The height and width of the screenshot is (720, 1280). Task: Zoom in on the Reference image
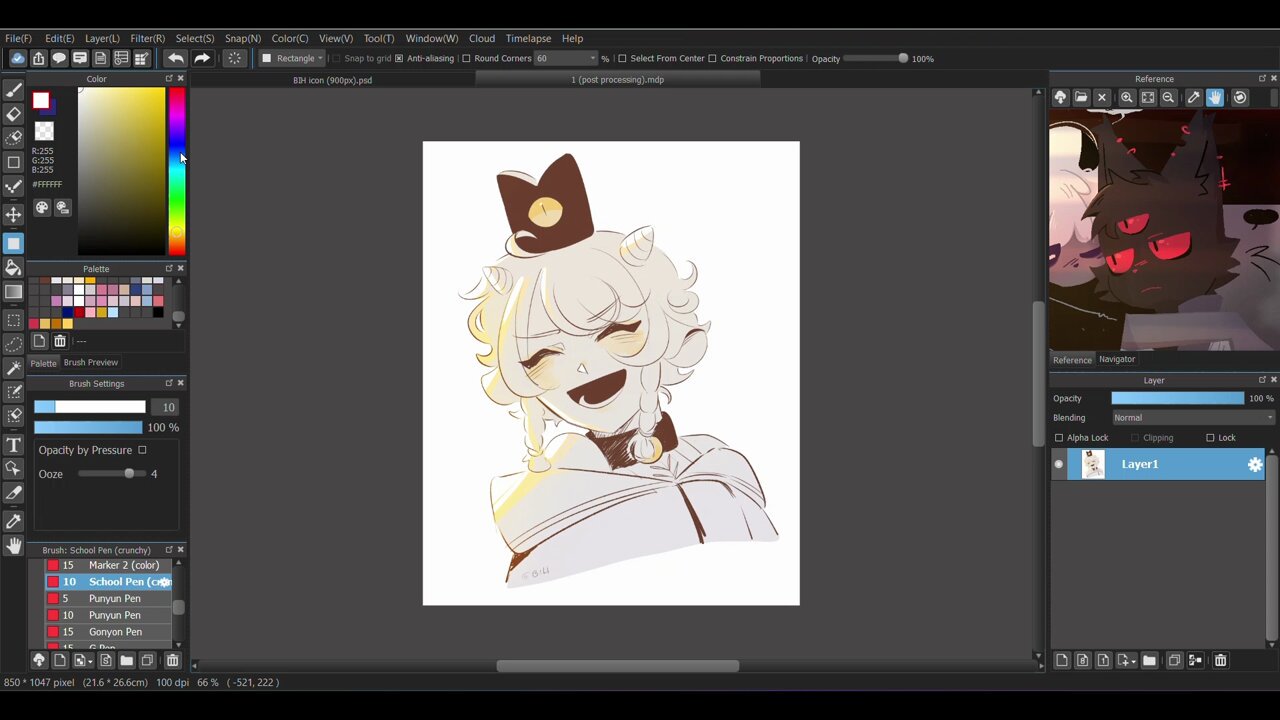[x=1127, y=97]
